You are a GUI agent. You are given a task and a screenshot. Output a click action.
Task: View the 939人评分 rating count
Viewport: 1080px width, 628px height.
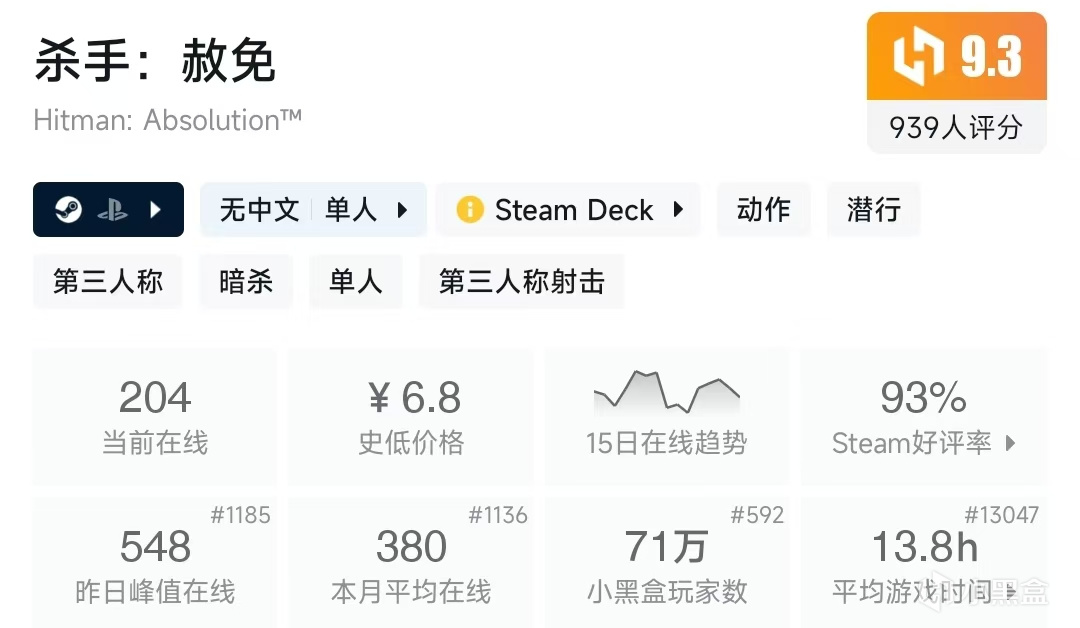[x=956, y=128]
